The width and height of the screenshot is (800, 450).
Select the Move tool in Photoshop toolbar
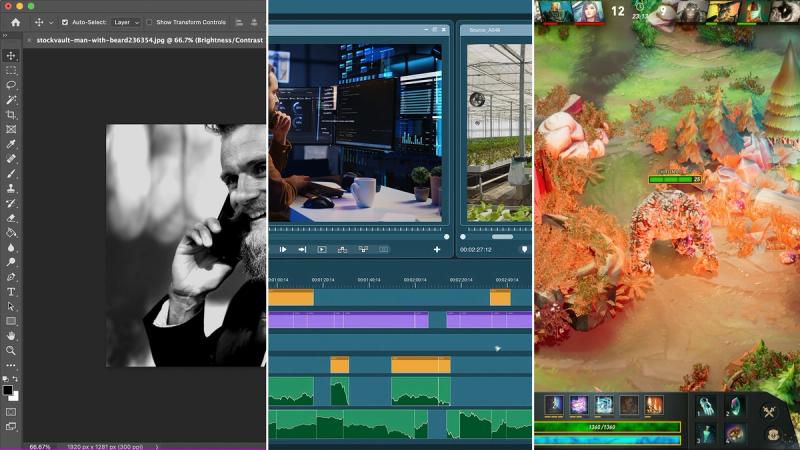click(x=11, y=56)
